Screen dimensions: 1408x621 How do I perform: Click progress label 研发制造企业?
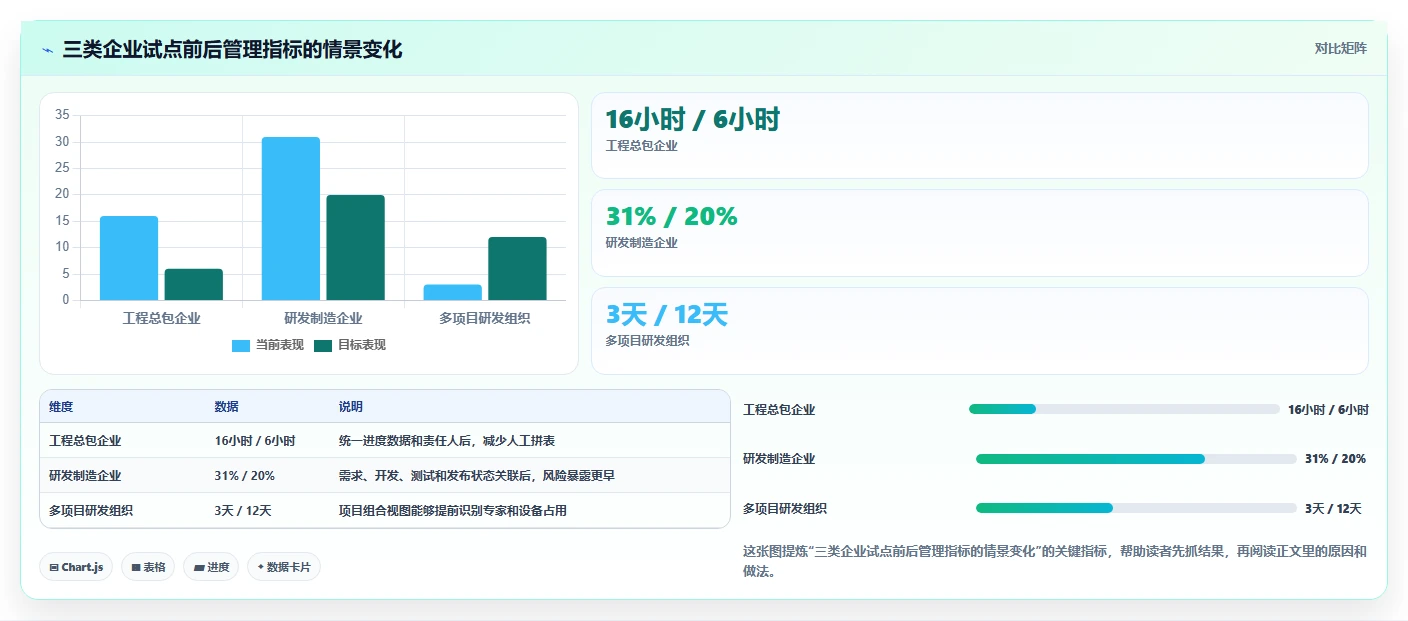pyautogui.click(x=779, y=459)
